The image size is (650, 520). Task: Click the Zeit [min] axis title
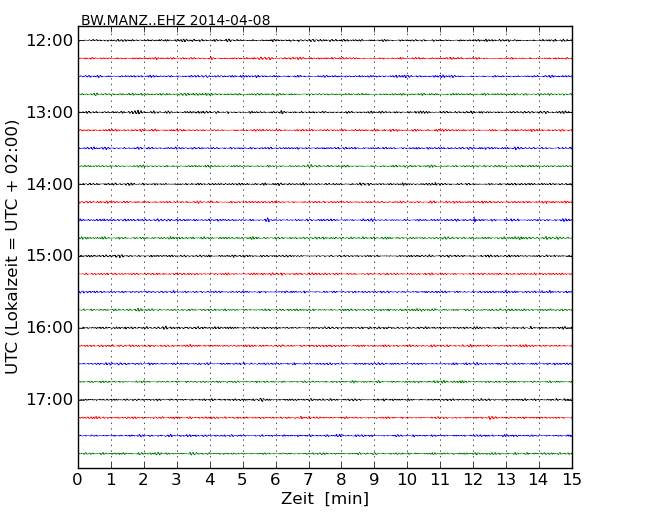(325, 498)
